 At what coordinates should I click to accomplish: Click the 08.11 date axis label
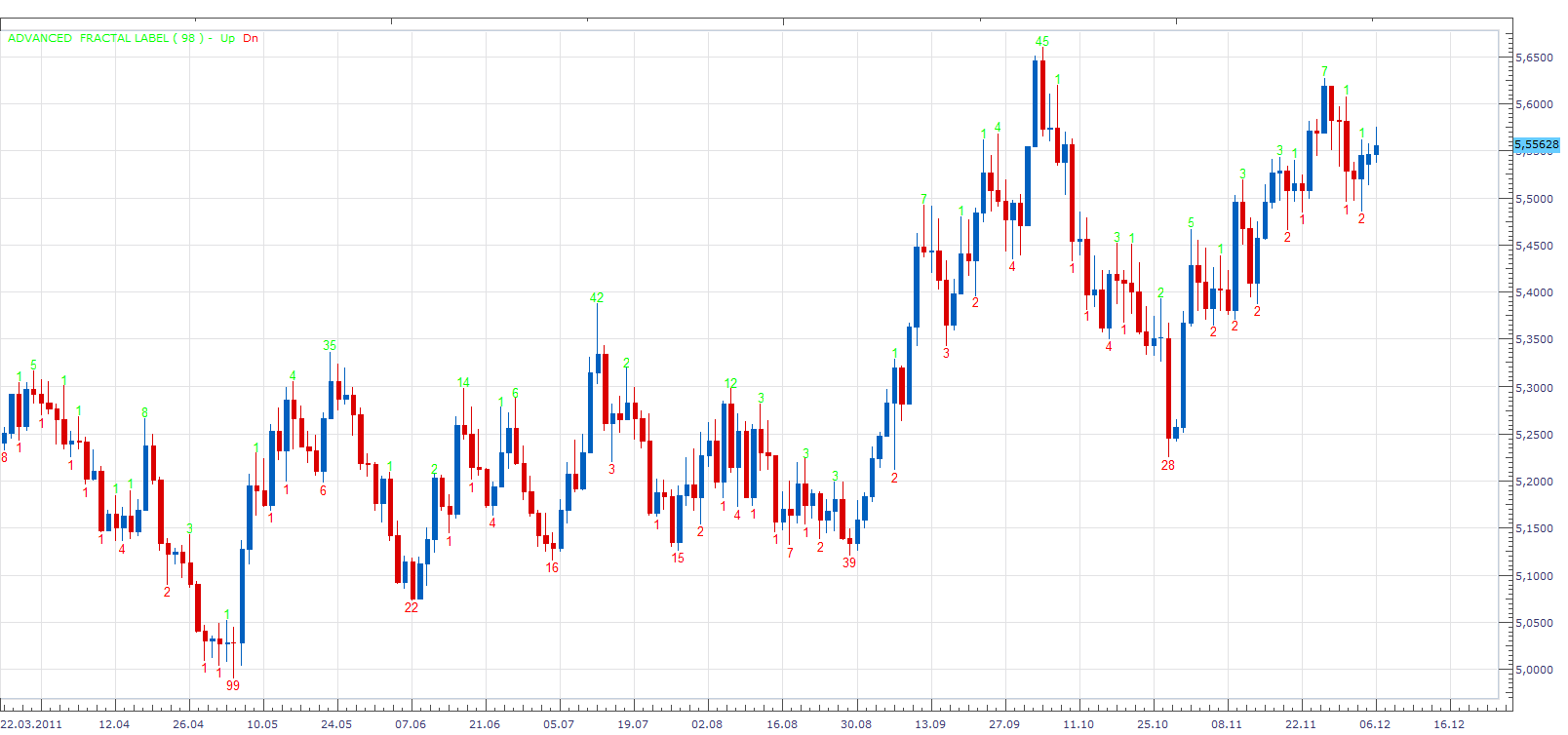pos(1227,723)
